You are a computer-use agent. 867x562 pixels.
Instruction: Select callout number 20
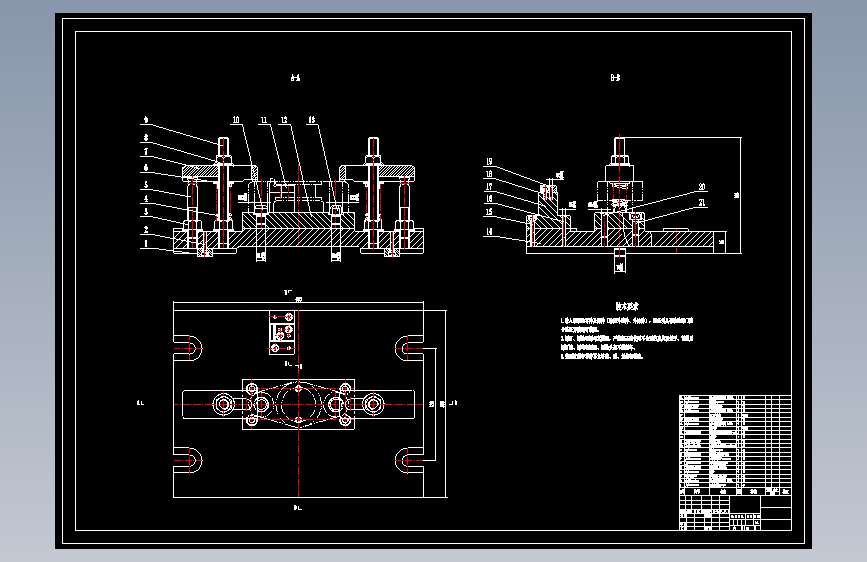702,187
